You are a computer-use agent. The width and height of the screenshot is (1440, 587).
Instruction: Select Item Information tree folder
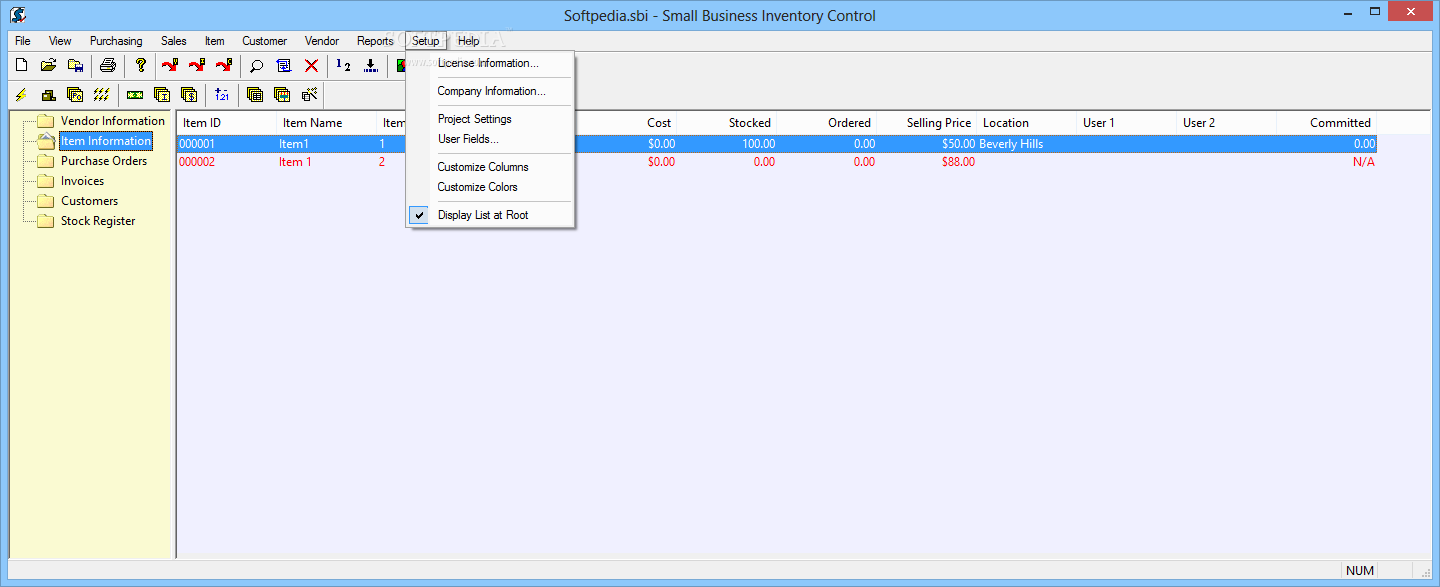coord(105,141)
